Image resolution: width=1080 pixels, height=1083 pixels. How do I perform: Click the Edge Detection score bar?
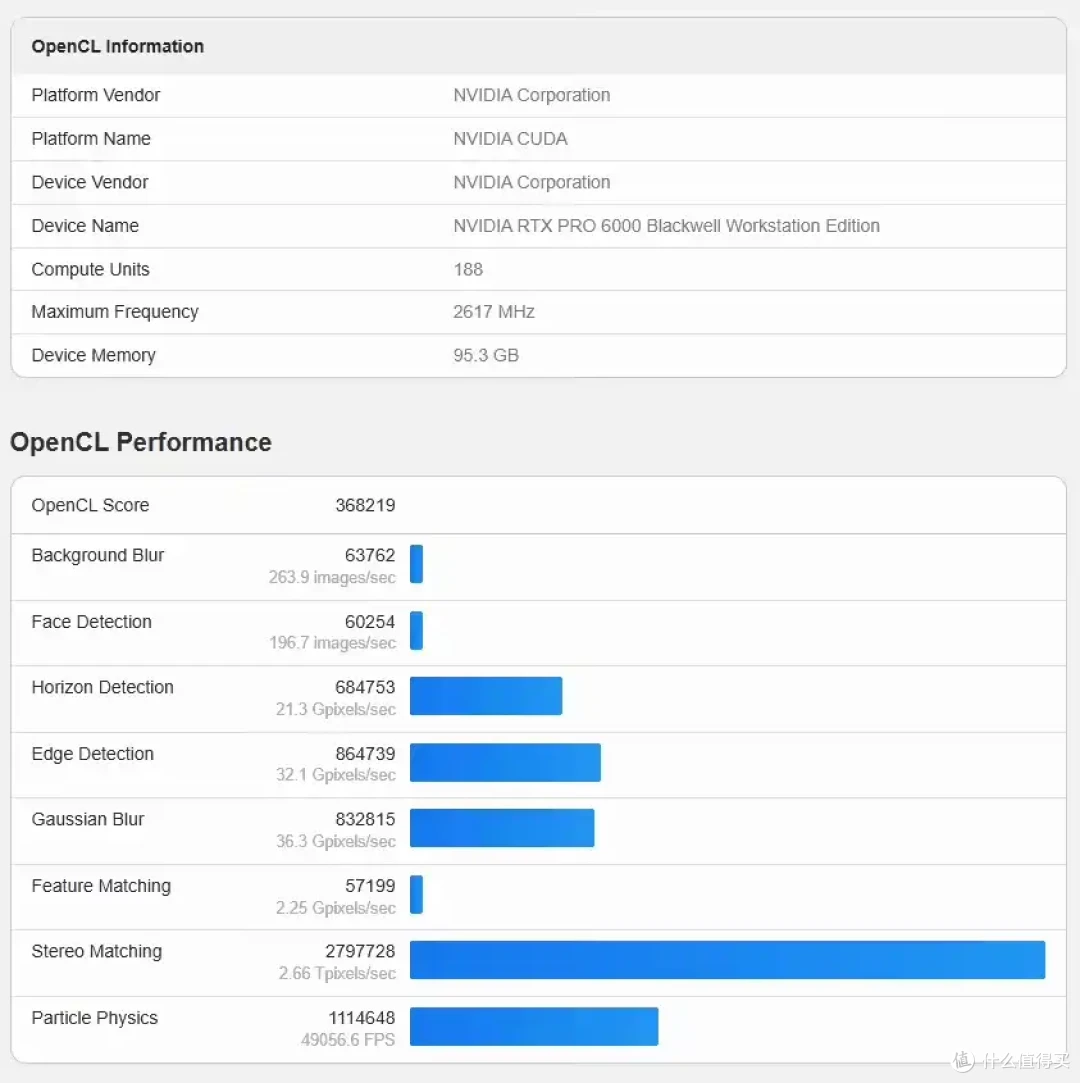point(505,763)
